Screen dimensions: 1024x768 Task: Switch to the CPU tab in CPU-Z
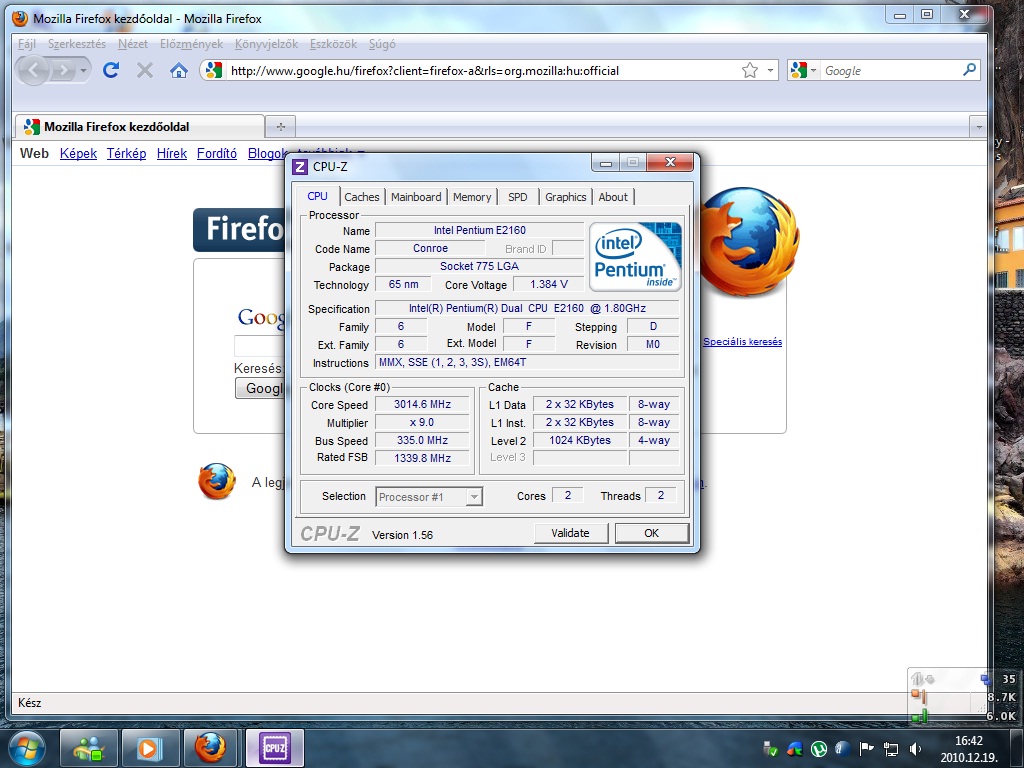coord(317,196)
